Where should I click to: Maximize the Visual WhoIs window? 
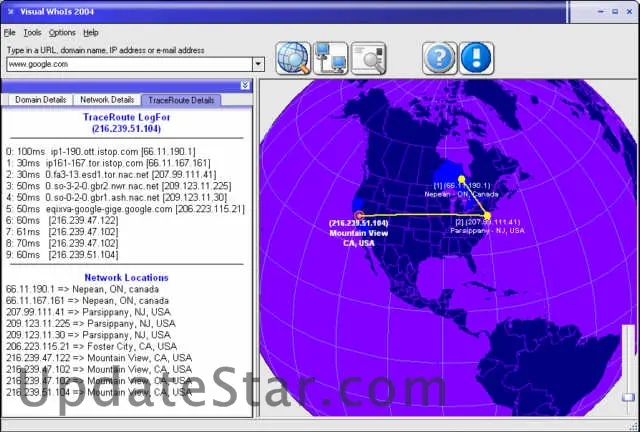pyautogui.click(x=615, y=12)
